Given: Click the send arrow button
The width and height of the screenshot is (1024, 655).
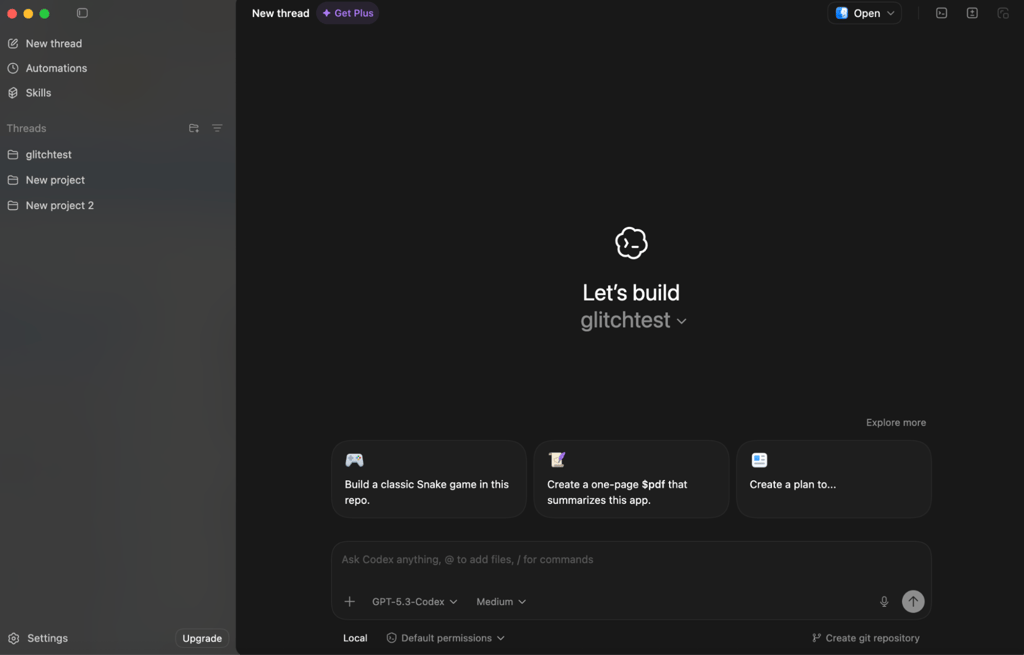Looking at the screenshot, I should pyautogui.click(x=913, y=601).
